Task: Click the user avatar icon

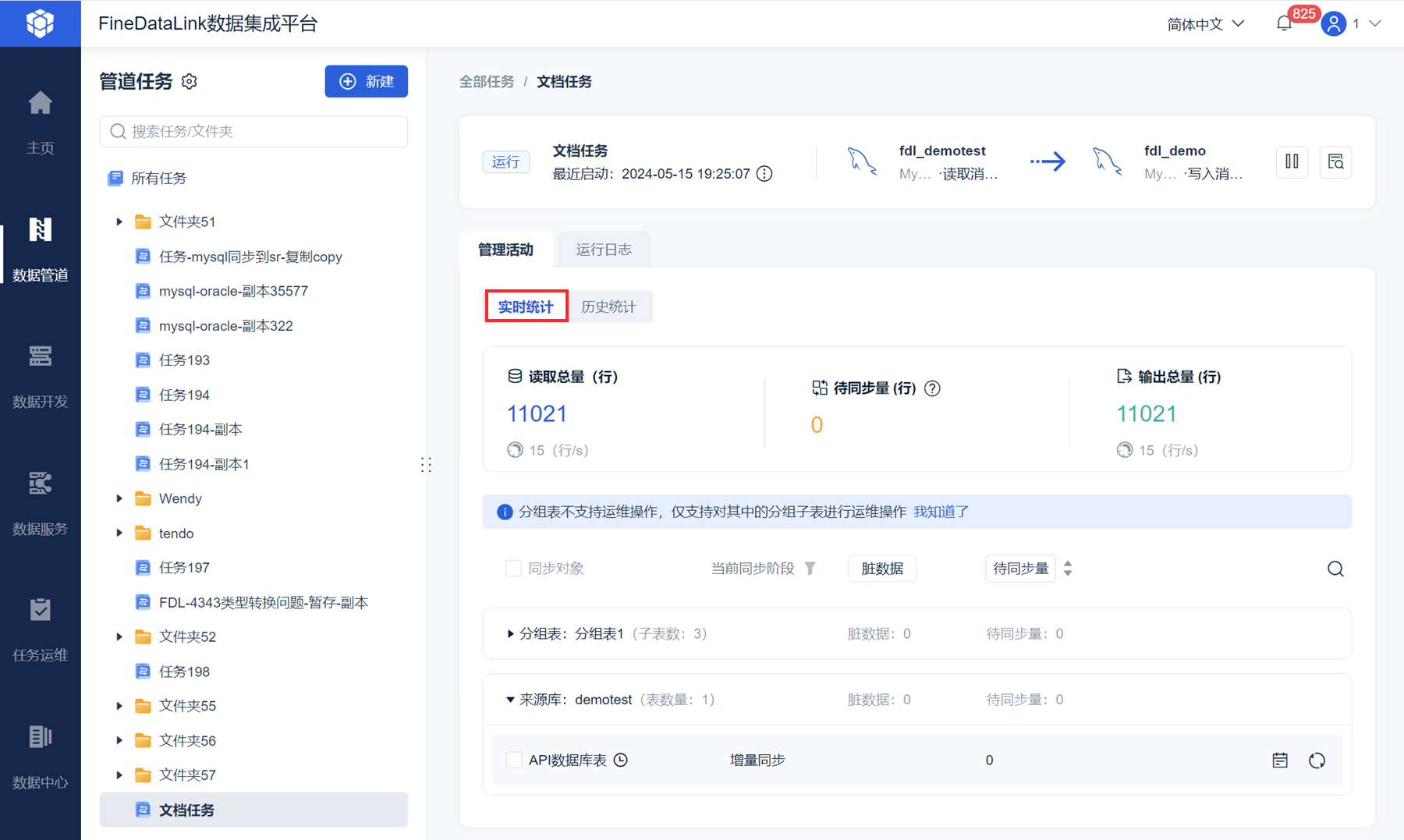Action: coord(1333,24)
